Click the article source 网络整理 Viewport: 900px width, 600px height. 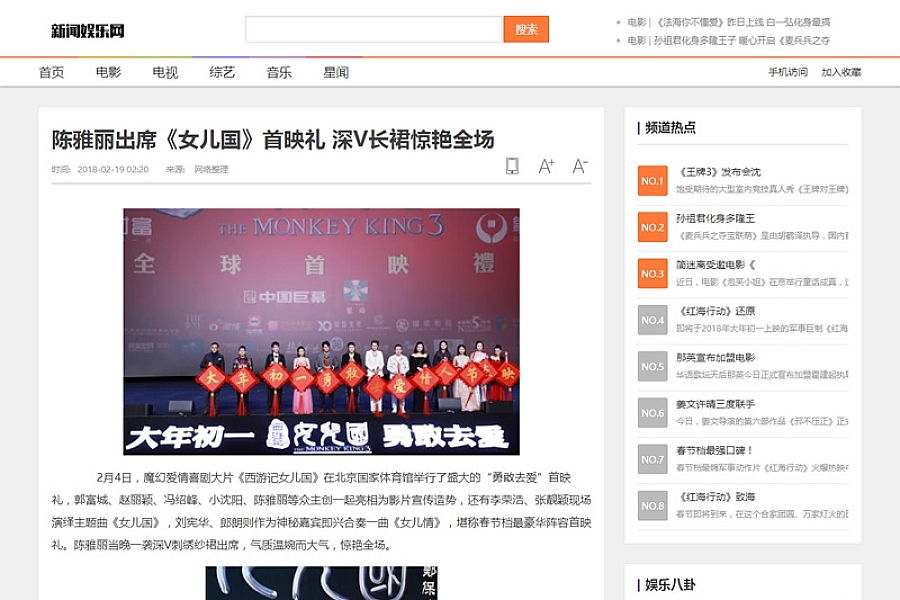tap(211, 169)
